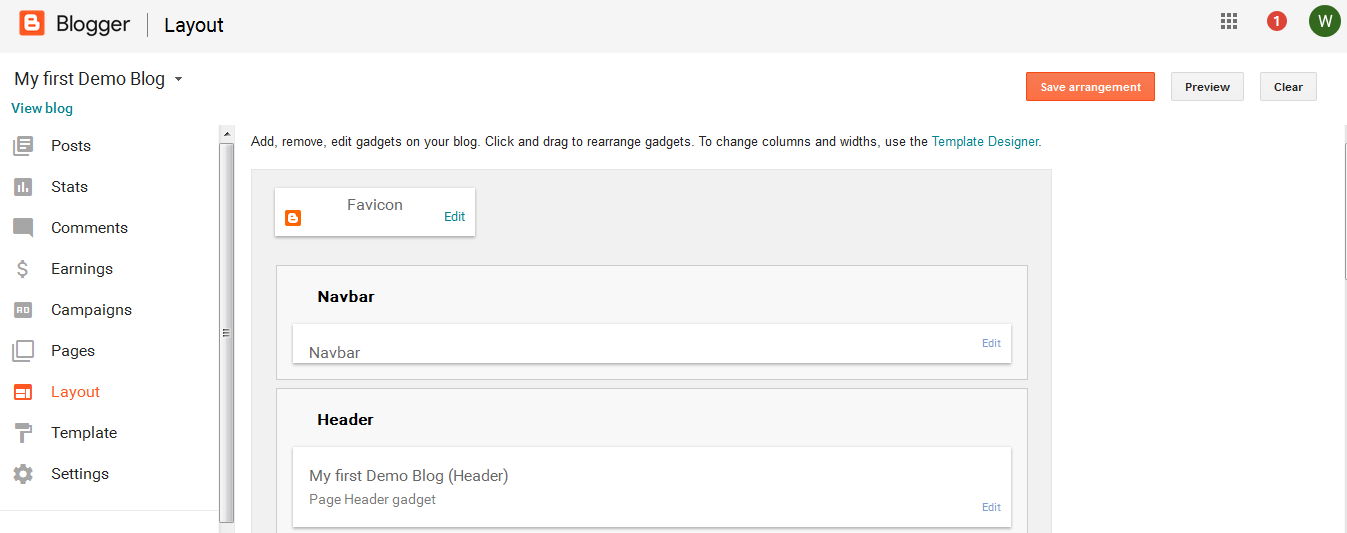Screen dimensions: 1347x533
Task: Open the Template Designer link
Action: tap(985, 142)
